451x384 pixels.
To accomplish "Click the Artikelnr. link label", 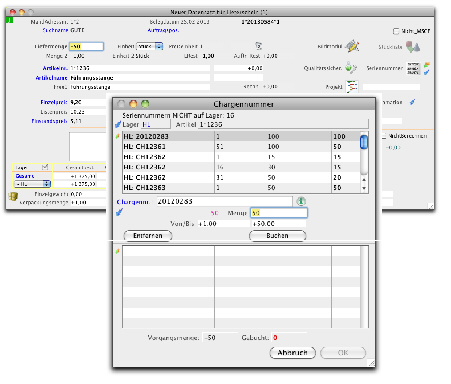I will point(55,68).
